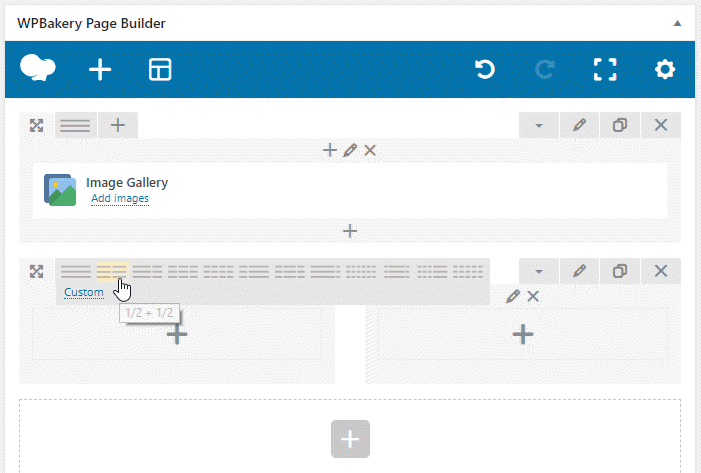Add element to the left empty column

177,334
